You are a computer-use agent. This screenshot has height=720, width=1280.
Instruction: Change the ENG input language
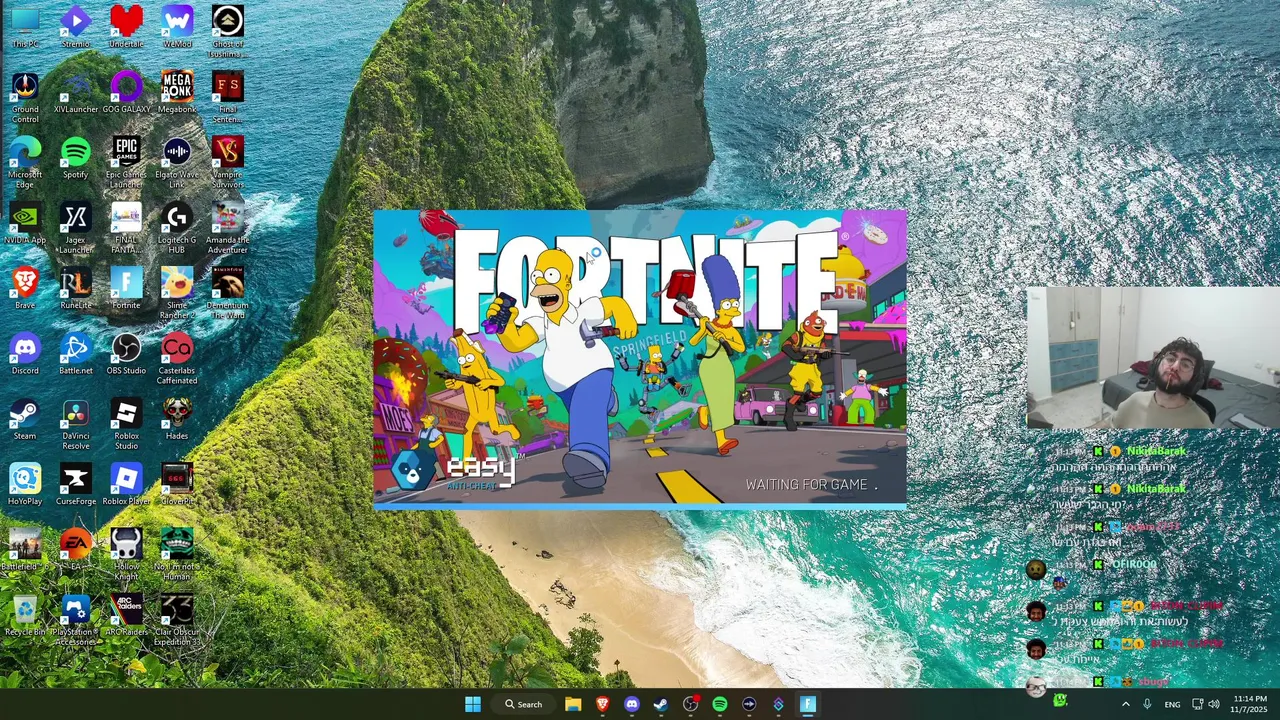click(x=1173, y=704)
